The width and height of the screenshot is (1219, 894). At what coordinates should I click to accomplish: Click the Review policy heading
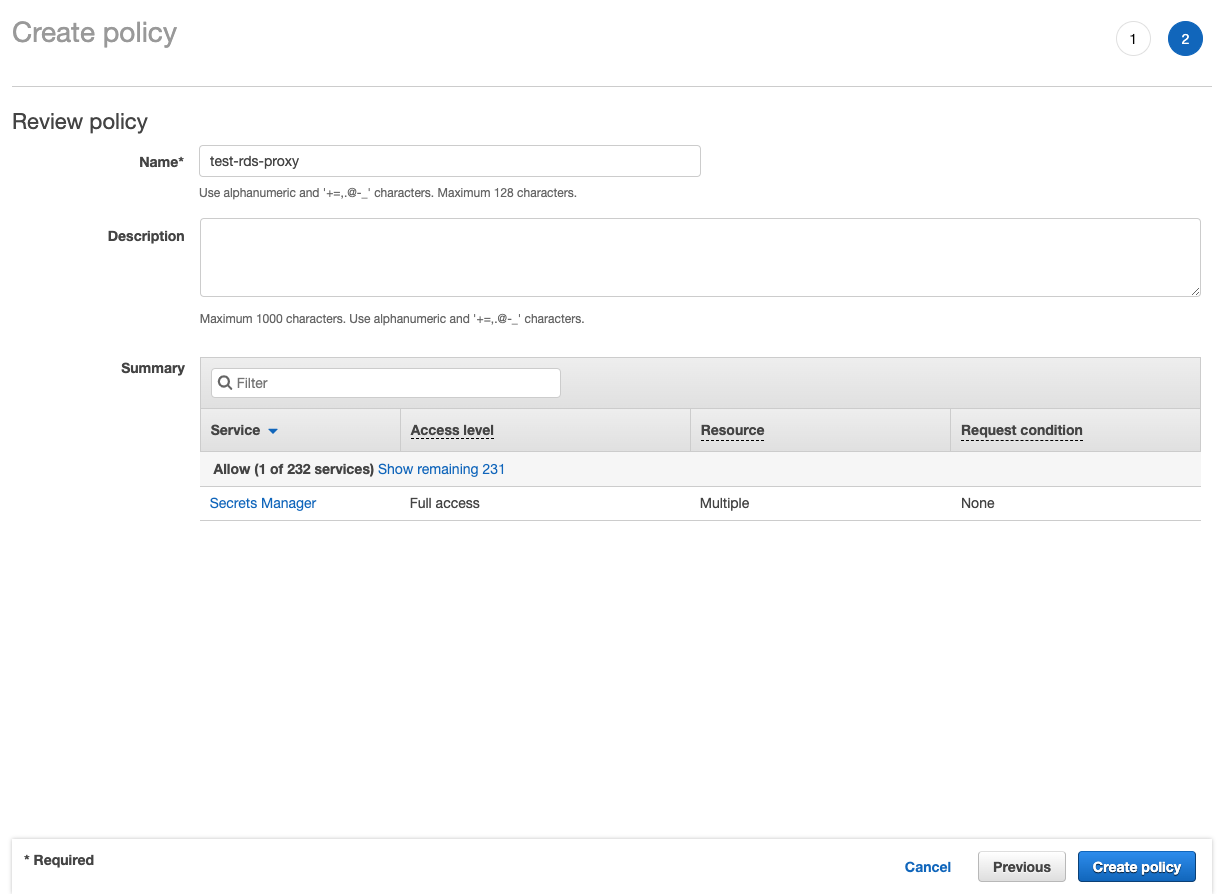click(80, 122)
